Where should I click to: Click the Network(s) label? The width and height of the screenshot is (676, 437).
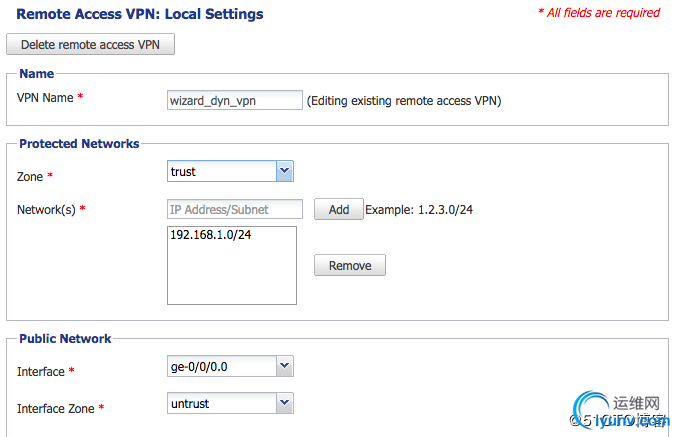tap(46, 209)
